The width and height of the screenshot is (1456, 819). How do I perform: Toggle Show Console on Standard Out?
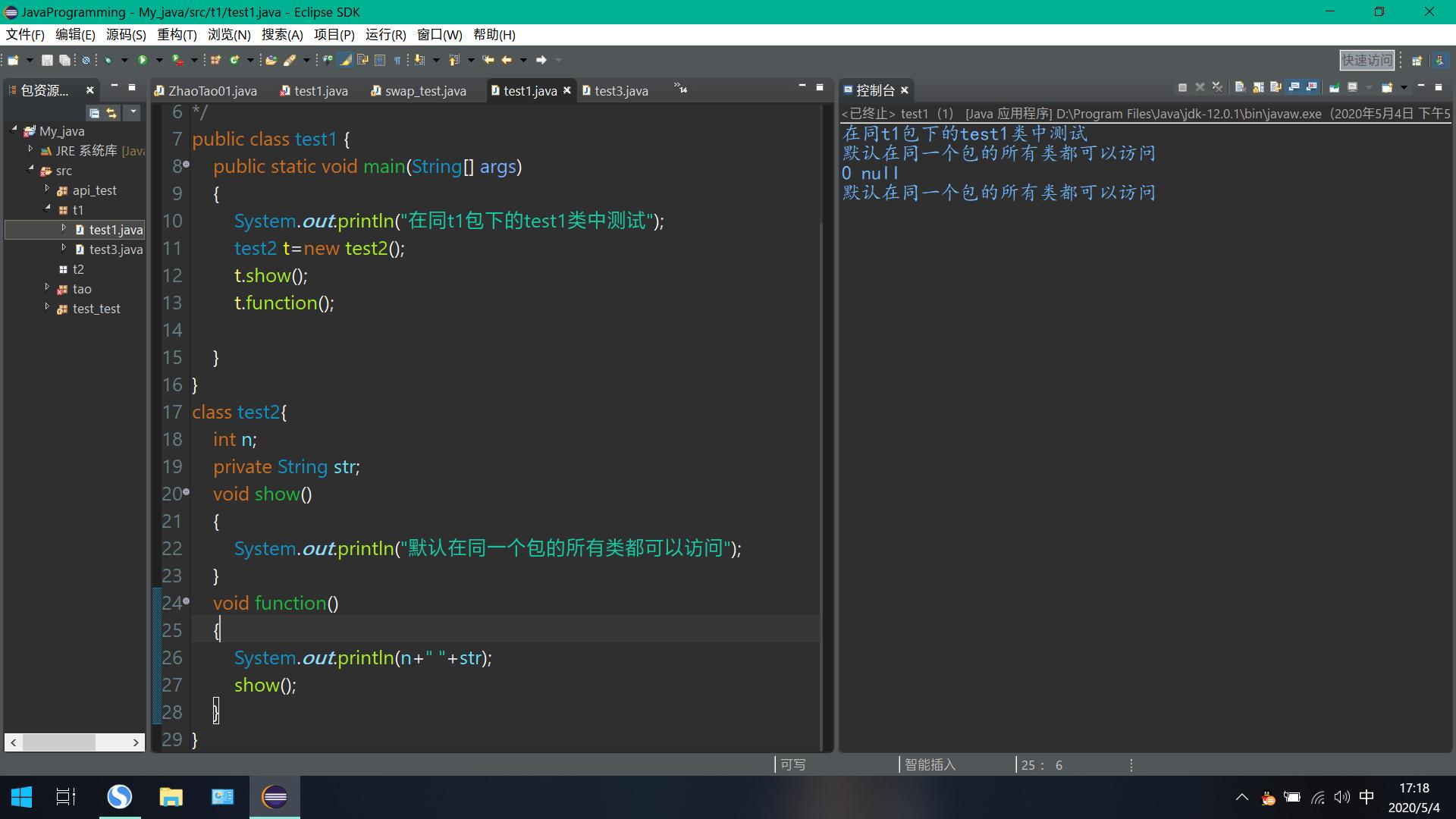click(x=1294, y=87)
